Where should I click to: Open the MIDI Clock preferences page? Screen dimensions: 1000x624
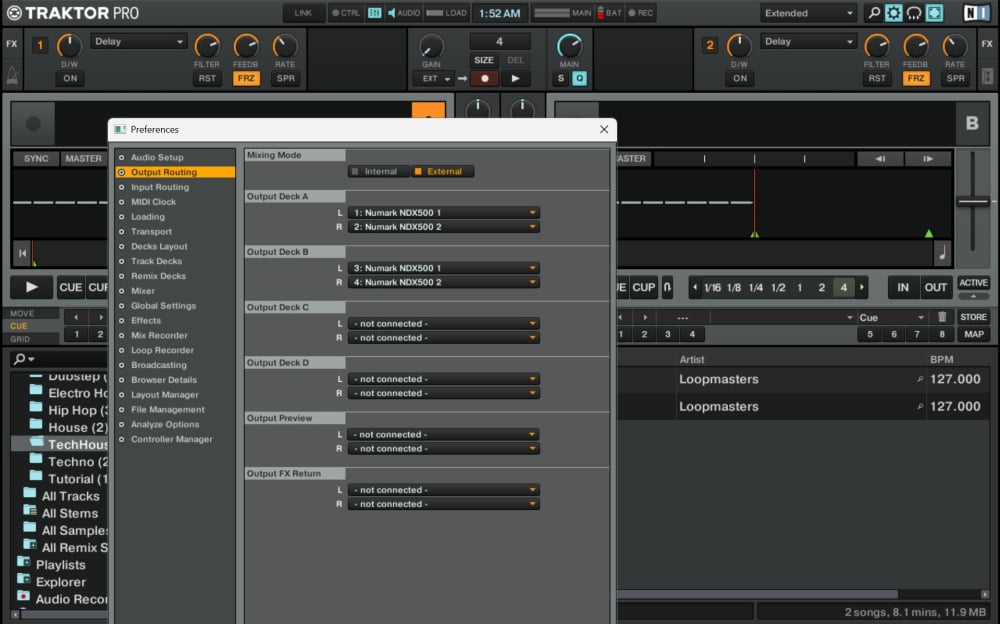pos(153,202)
